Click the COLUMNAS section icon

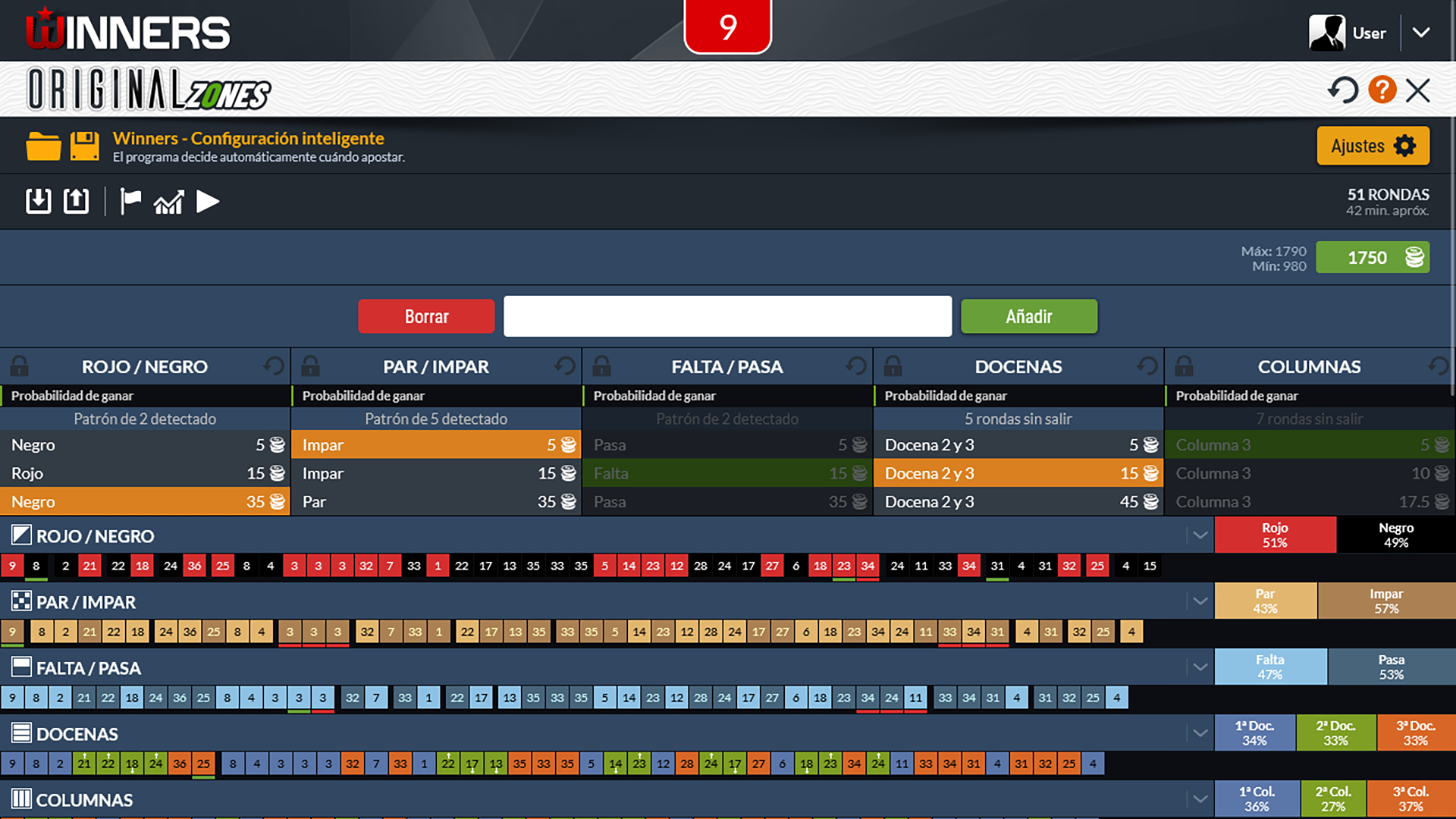[21, 799]
